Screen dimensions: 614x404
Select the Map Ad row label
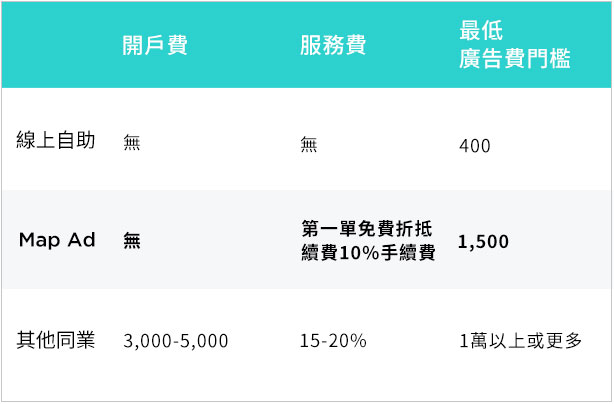pos(57,240)
